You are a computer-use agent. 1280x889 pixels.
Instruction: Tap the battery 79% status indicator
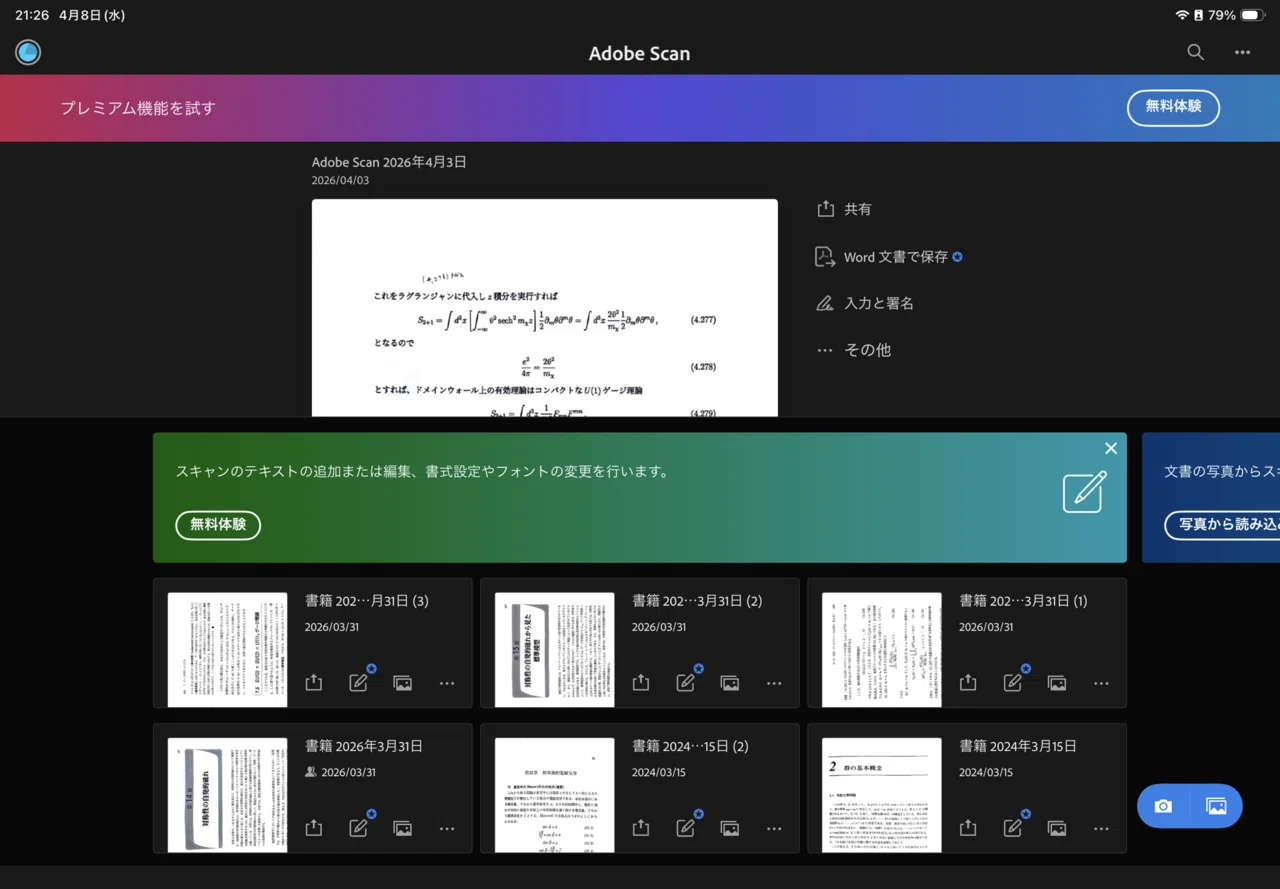point(1236,15)
